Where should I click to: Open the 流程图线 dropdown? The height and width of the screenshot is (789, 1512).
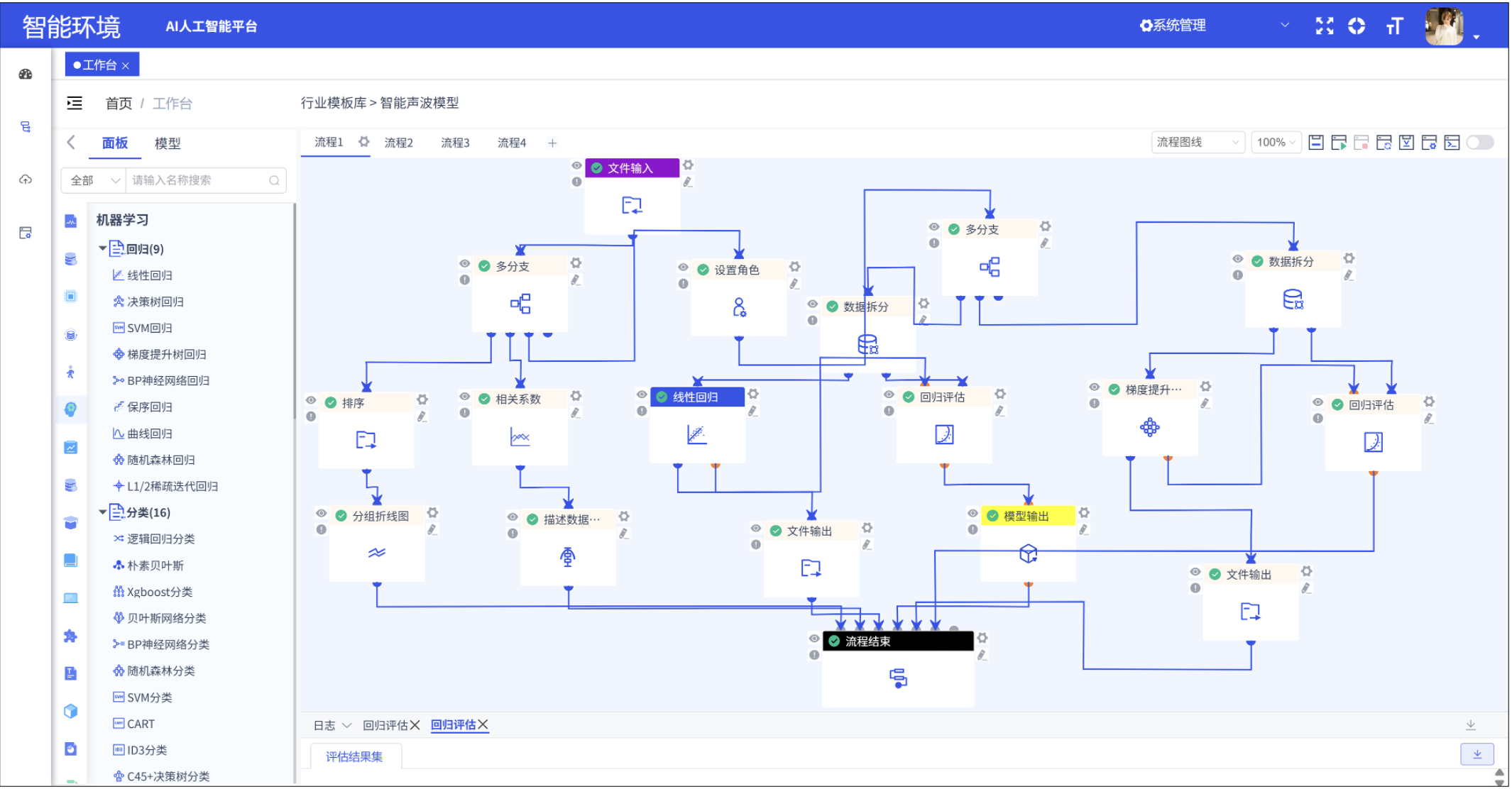pos(1197,143)
